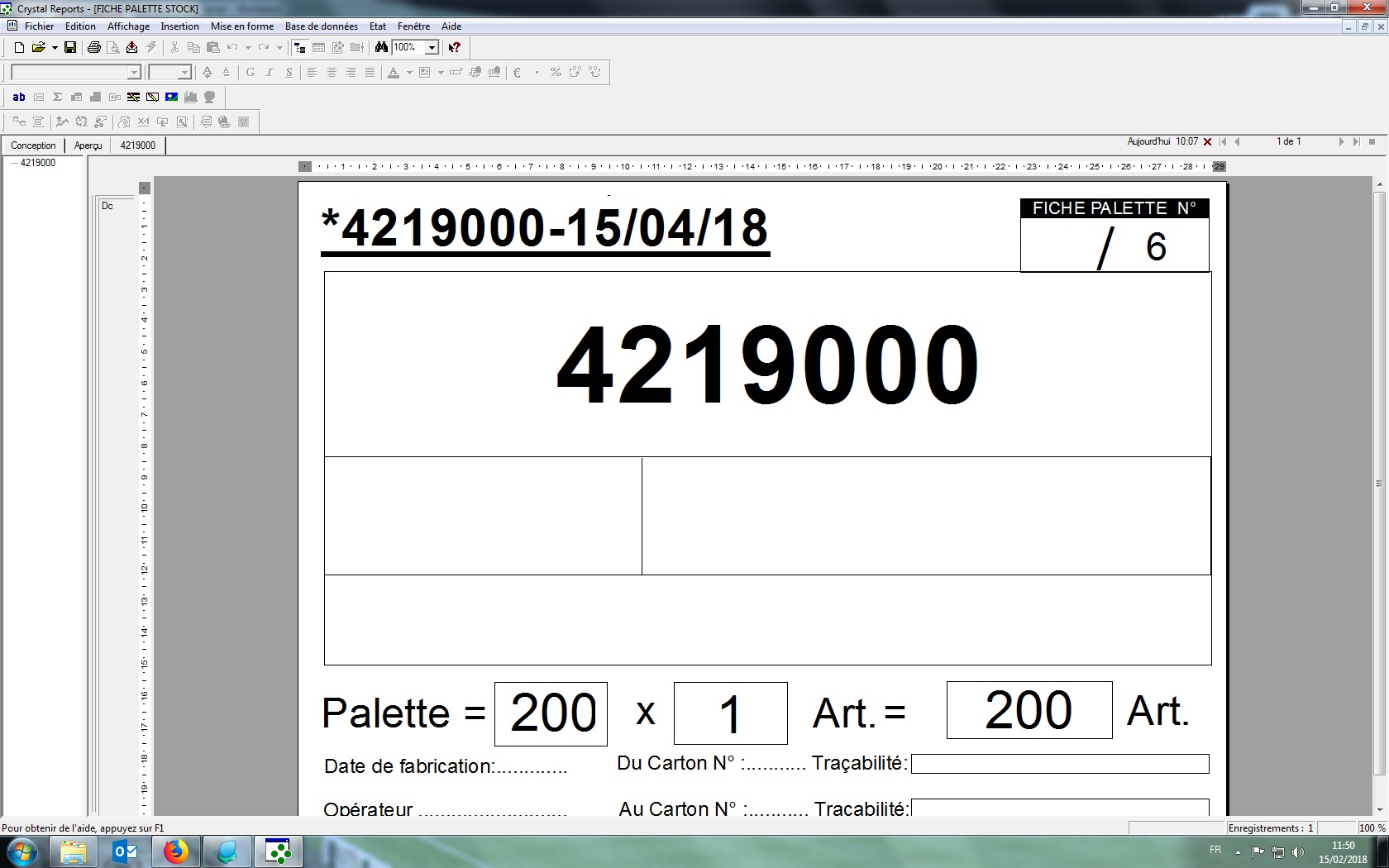Toggle center alignment
The image size is (1389, 868).
tap(332, 73)
